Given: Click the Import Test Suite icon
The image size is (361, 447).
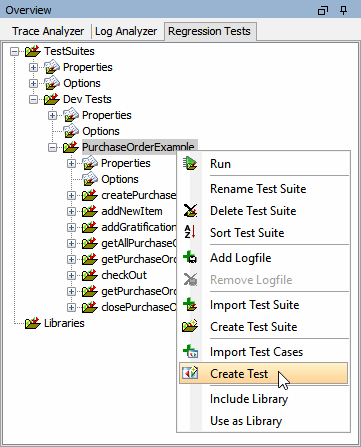Looking at the screenshot, I should coord(190,304).
